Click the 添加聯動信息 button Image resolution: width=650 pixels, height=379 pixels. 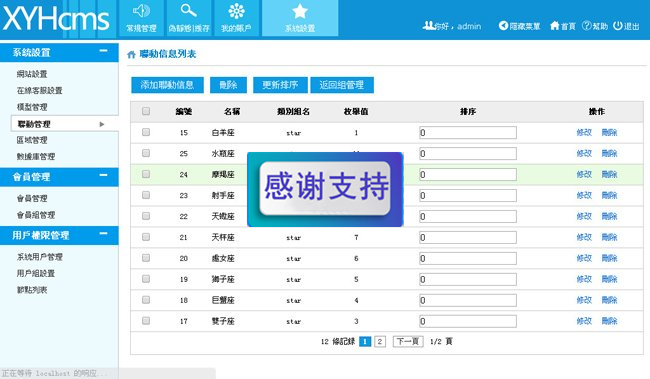click(x=167, y=85)
